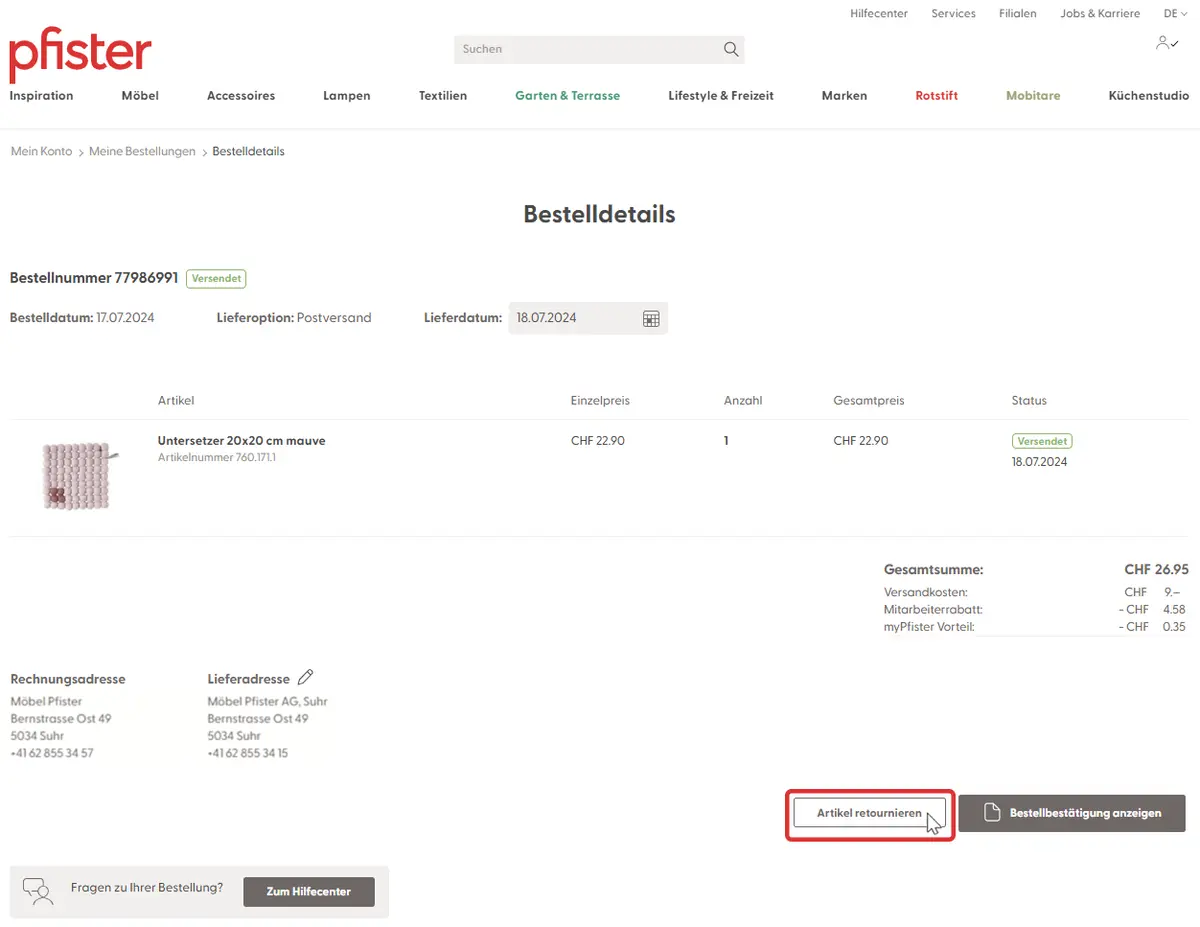The width and height of the screenshot is (1200, 927).
Task: Open the user account icon
Action: tap(1166, 43)
